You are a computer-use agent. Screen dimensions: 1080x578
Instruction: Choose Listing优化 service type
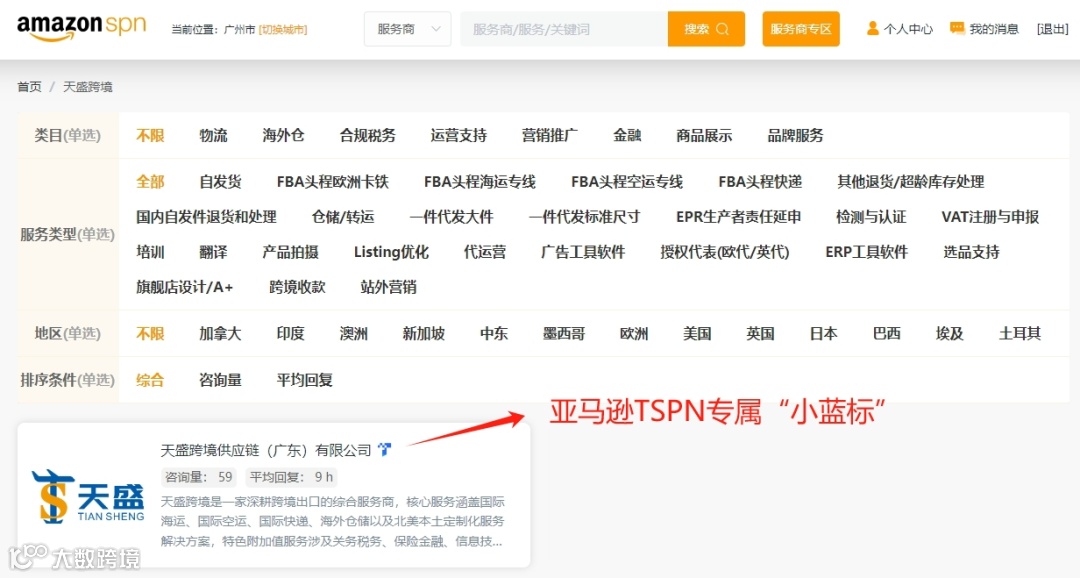tap(391, 252)
